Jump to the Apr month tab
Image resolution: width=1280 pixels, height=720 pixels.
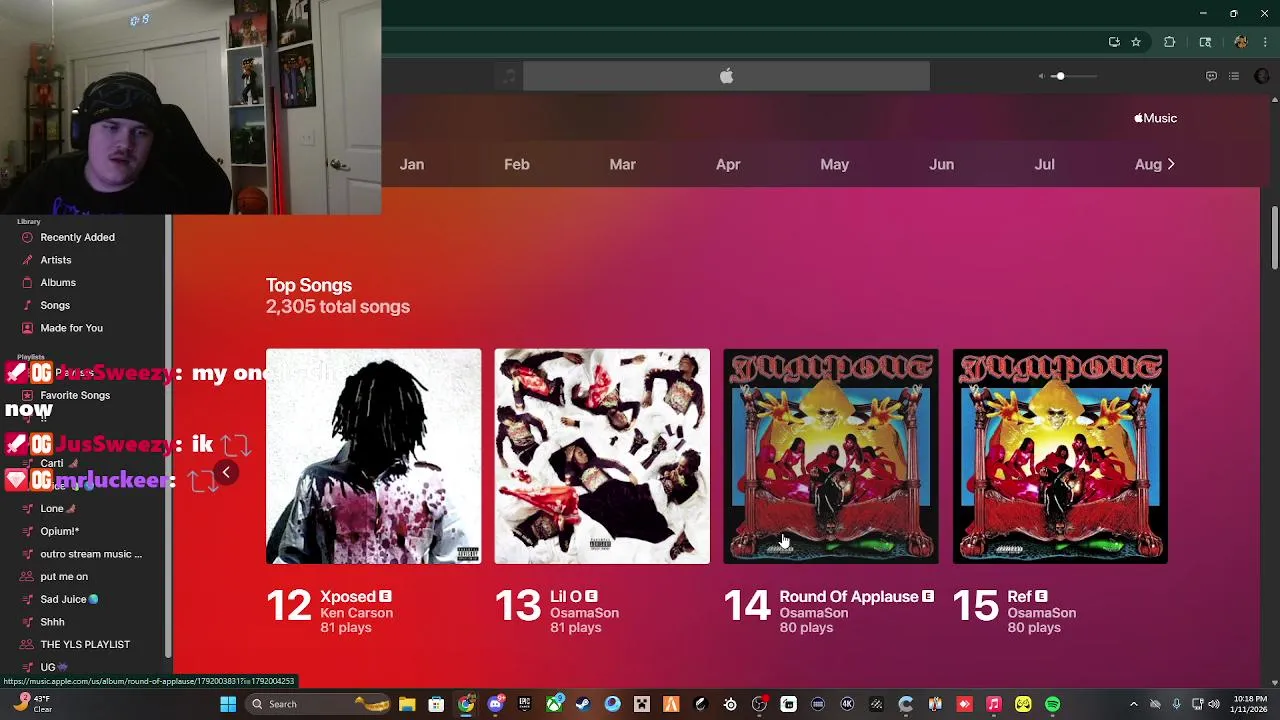tap(728, 164)
